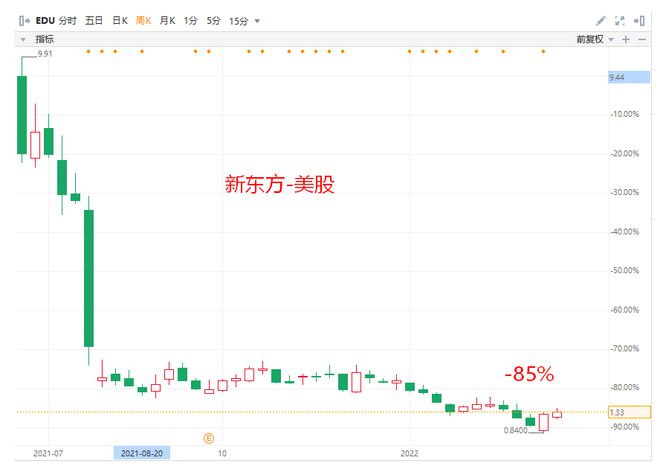Open the 指标 indicators menu
Screen dimensions: 660x469
pos(44,39)
